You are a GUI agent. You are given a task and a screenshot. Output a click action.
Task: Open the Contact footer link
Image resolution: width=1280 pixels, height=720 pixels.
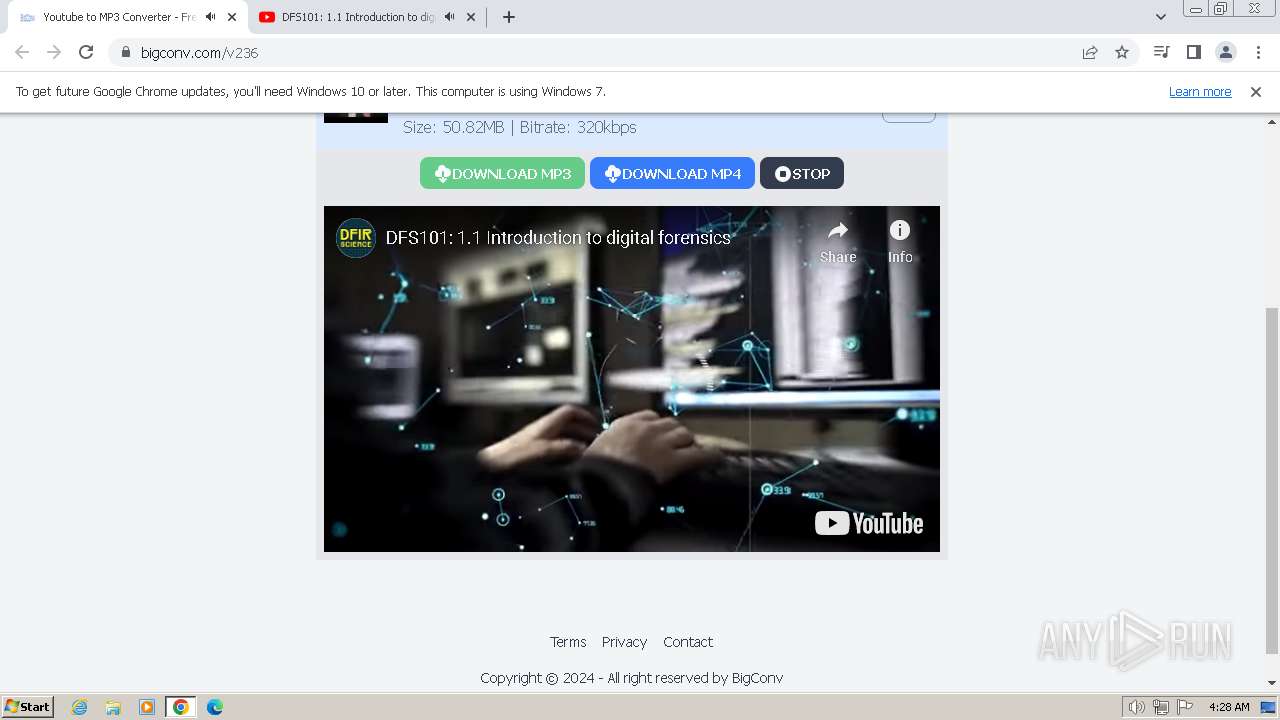688,642
